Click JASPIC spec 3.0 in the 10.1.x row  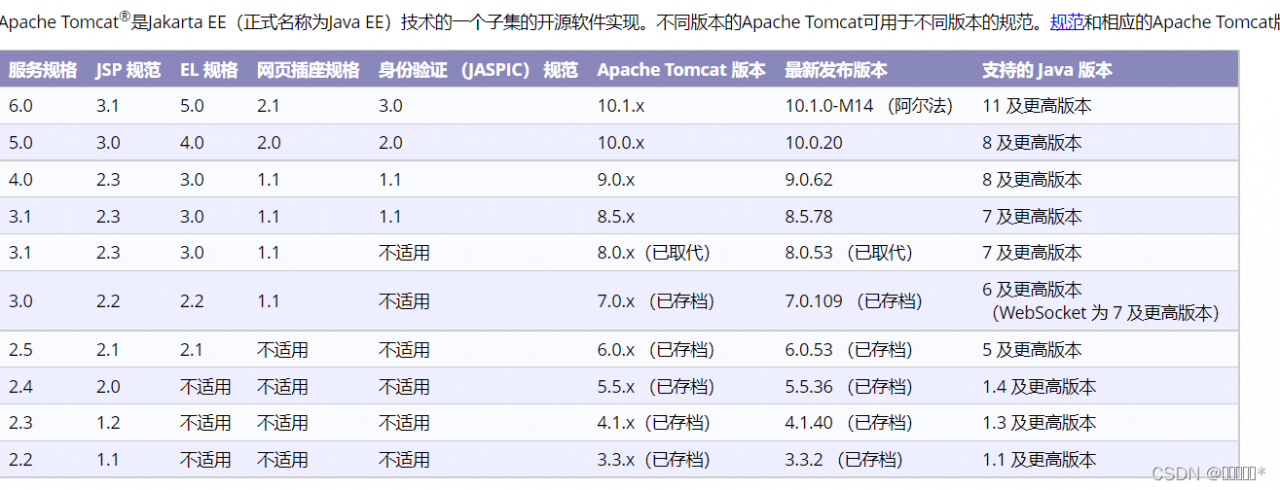tap(391, 106)
